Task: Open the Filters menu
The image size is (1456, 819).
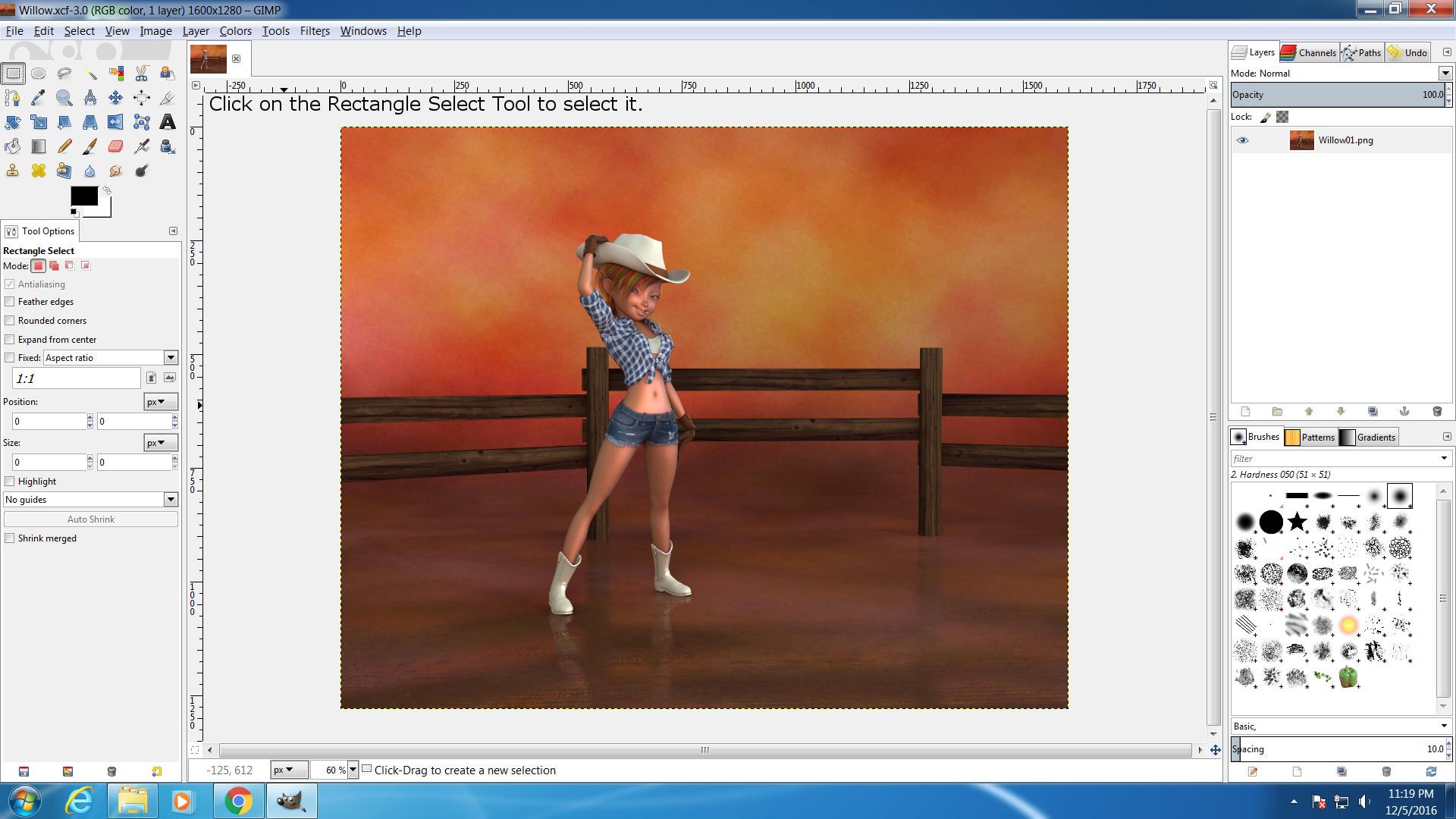Action: 314,31
